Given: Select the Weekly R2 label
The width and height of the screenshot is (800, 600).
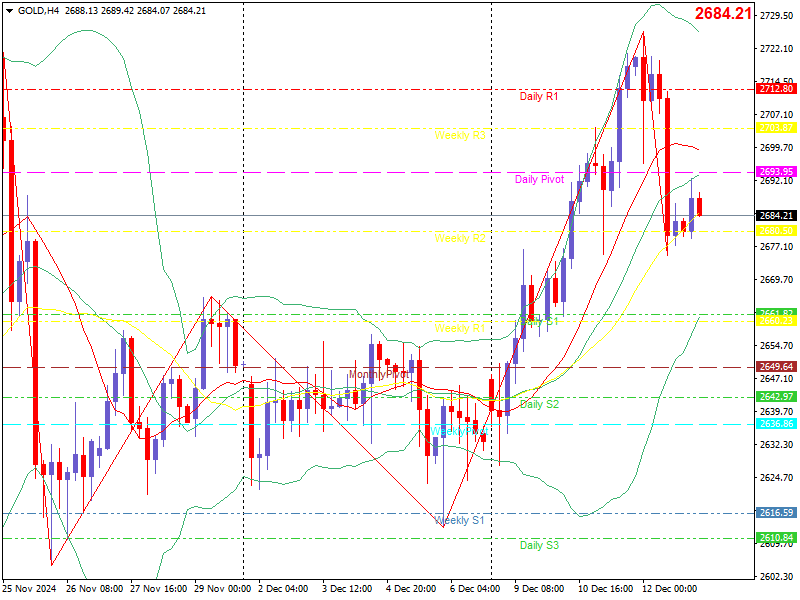Looking at the screenshot, I should tap(459, 238).
